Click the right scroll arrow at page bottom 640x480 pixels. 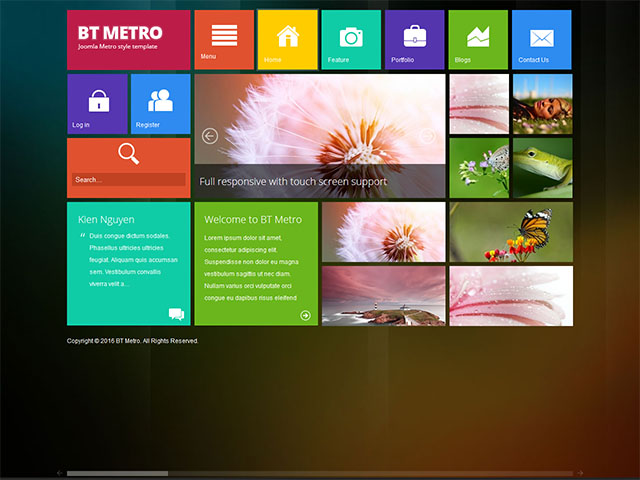pyautogui.click(x=580, y=473)
